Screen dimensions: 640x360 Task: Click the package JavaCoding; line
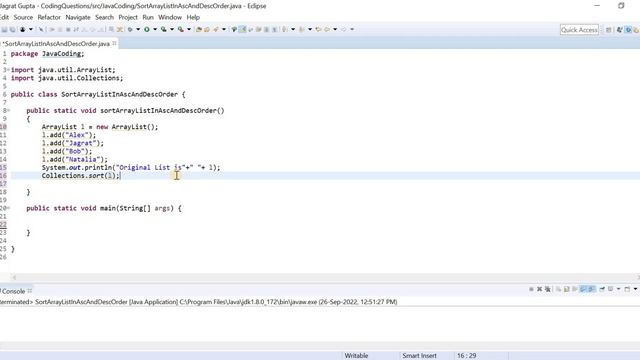[47, 53]
